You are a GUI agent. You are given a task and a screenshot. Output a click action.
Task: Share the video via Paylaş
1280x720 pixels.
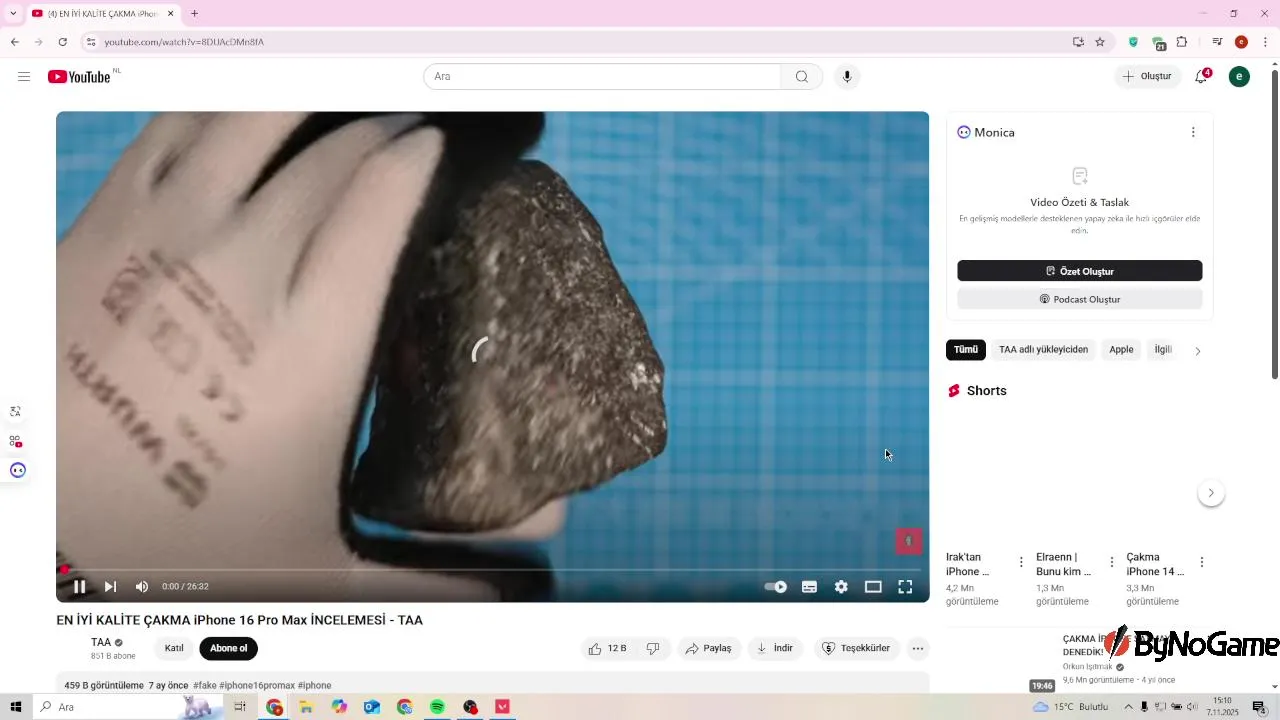point(708,649)
